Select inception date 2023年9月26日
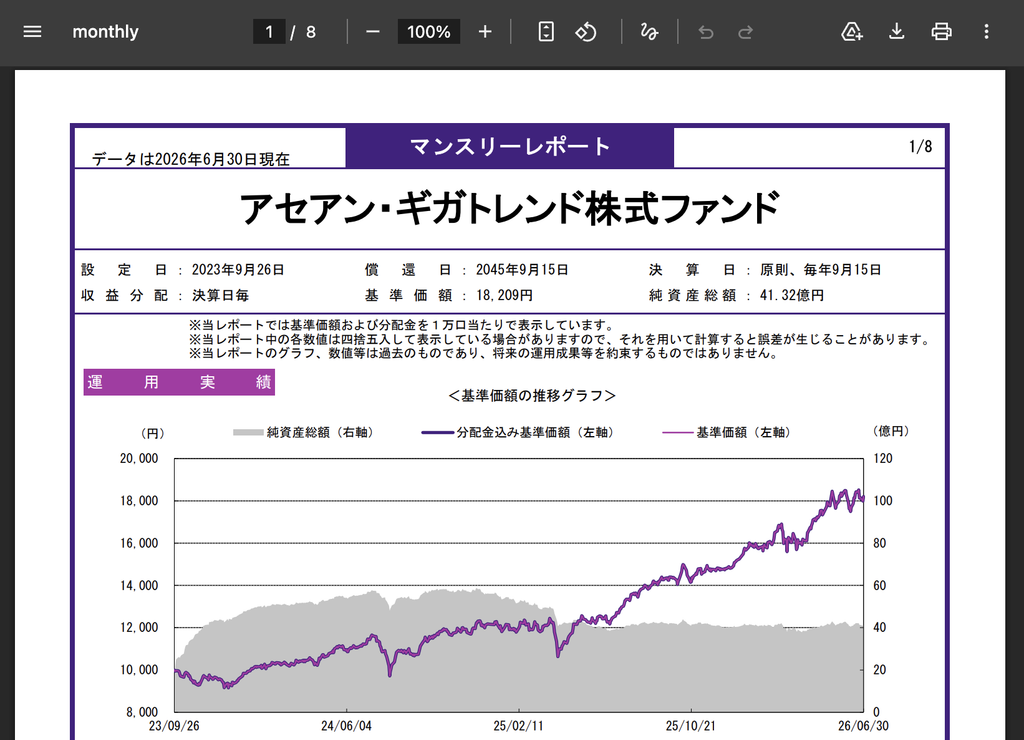The height and width of the screenshot is (740, 1024). pyautogui.click(x=238, y=270)
